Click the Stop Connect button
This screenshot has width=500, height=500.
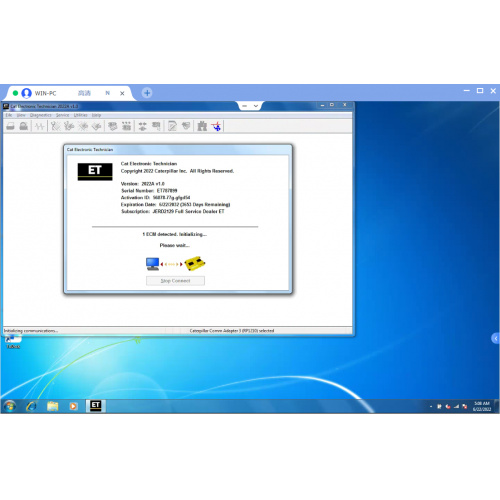click(175, 281)
